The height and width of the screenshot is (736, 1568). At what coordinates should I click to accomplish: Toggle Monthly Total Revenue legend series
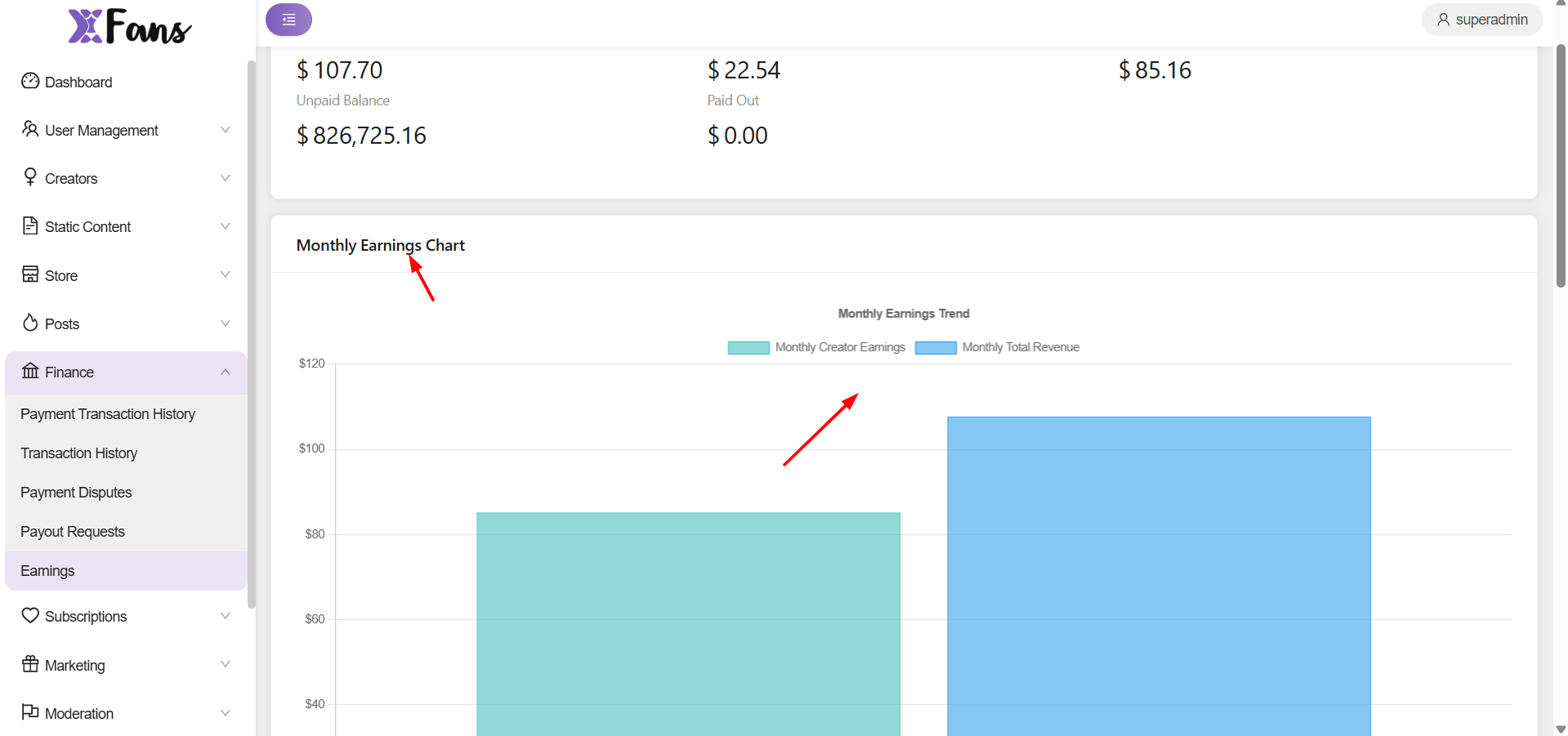[x=997, y=347]
